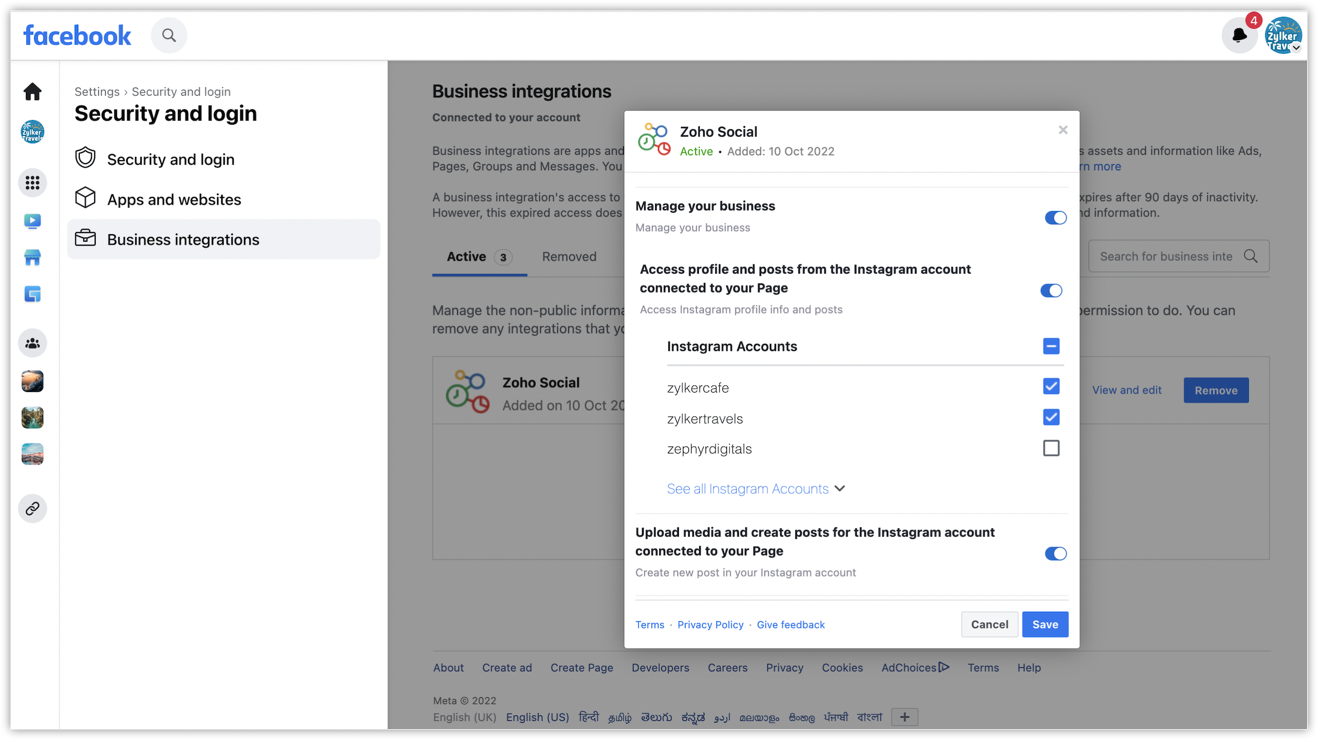Open the Cookies footer link

click(x=842, y=668)
